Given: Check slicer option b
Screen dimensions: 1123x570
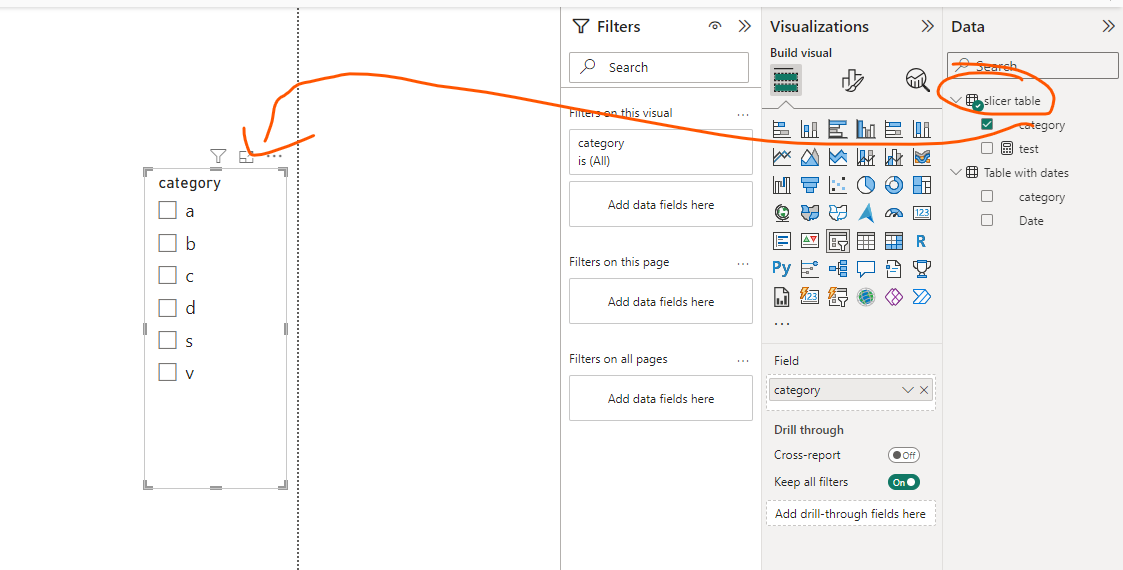Looking at the screenshot, I should point(168,243).
